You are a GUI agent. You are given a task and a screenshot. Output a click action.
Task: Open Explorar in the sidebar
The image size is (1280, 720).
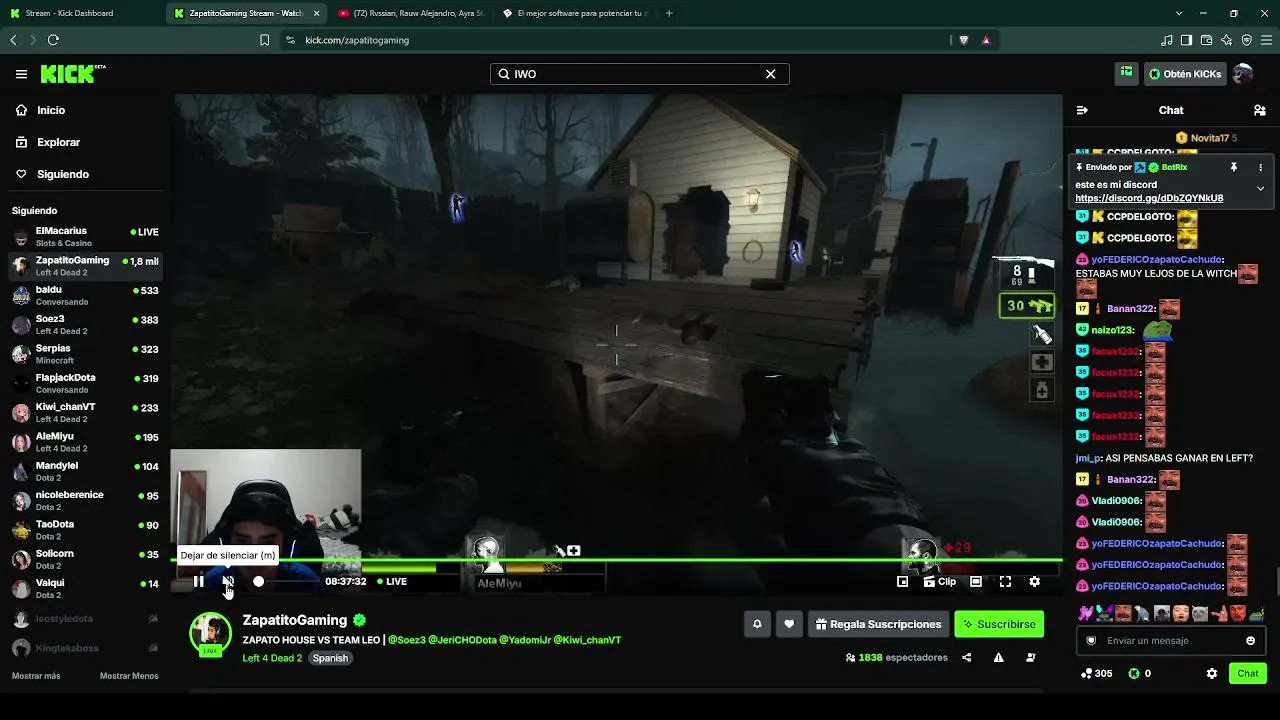(x=58, y=142)
